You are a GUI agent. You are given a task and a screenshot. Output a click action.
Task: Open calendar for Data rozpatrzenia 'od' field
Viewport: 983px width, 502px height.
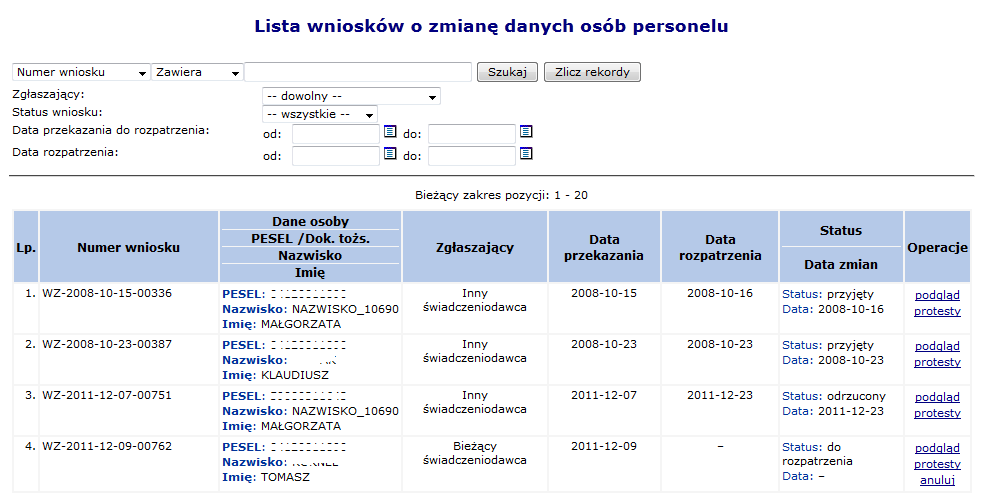(x=390, y=154)
